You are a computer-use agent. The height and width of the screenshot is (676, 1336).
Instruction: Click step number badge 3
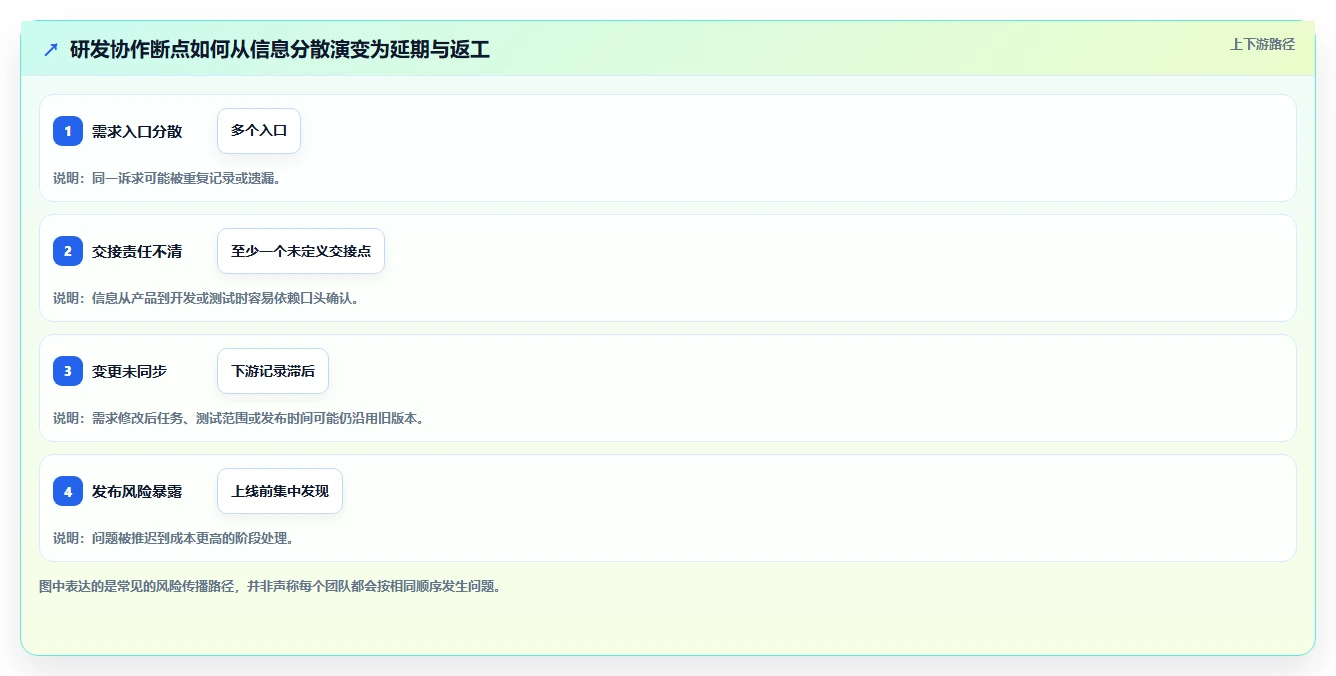tap(68, 371)
